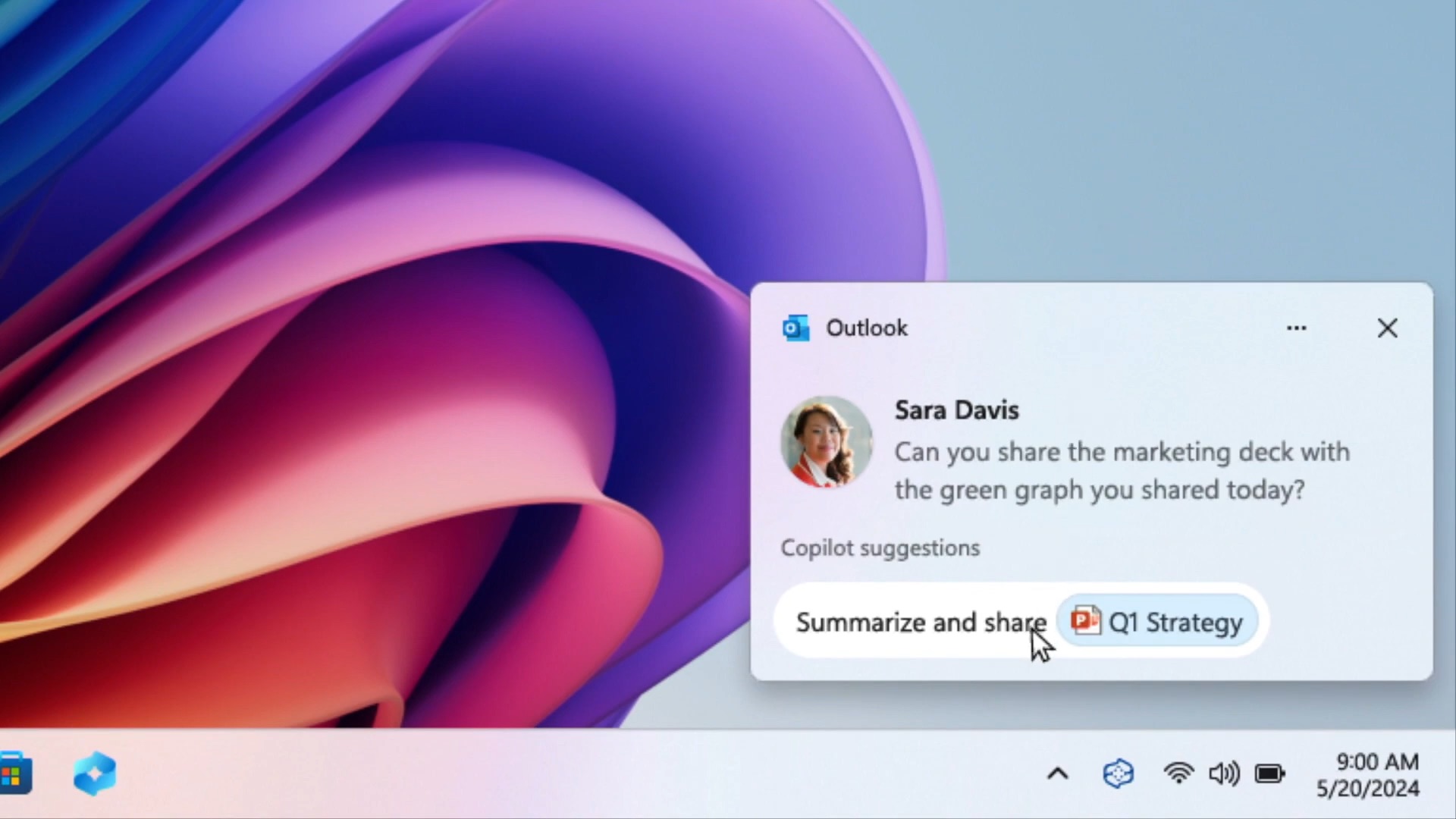Launch the blue Copilot app on taskbar
This screenshot has width=1456, height=819.
(x=95, y=773)
